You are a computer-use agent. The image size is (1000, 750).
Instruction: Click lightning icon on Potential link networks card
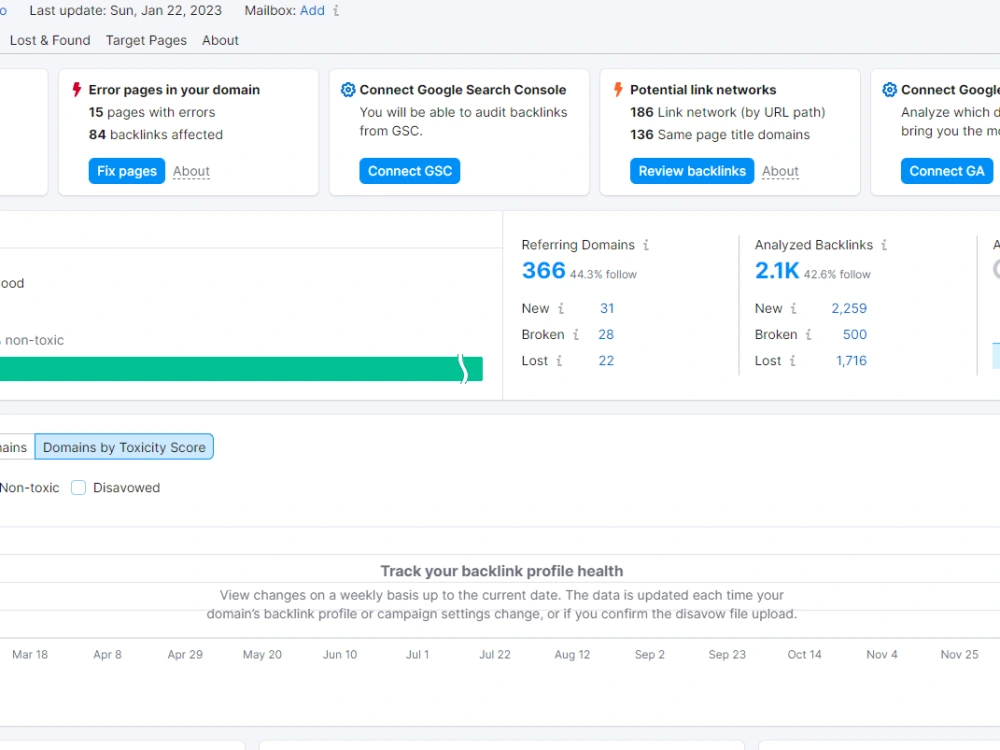(x=618, y=89)
